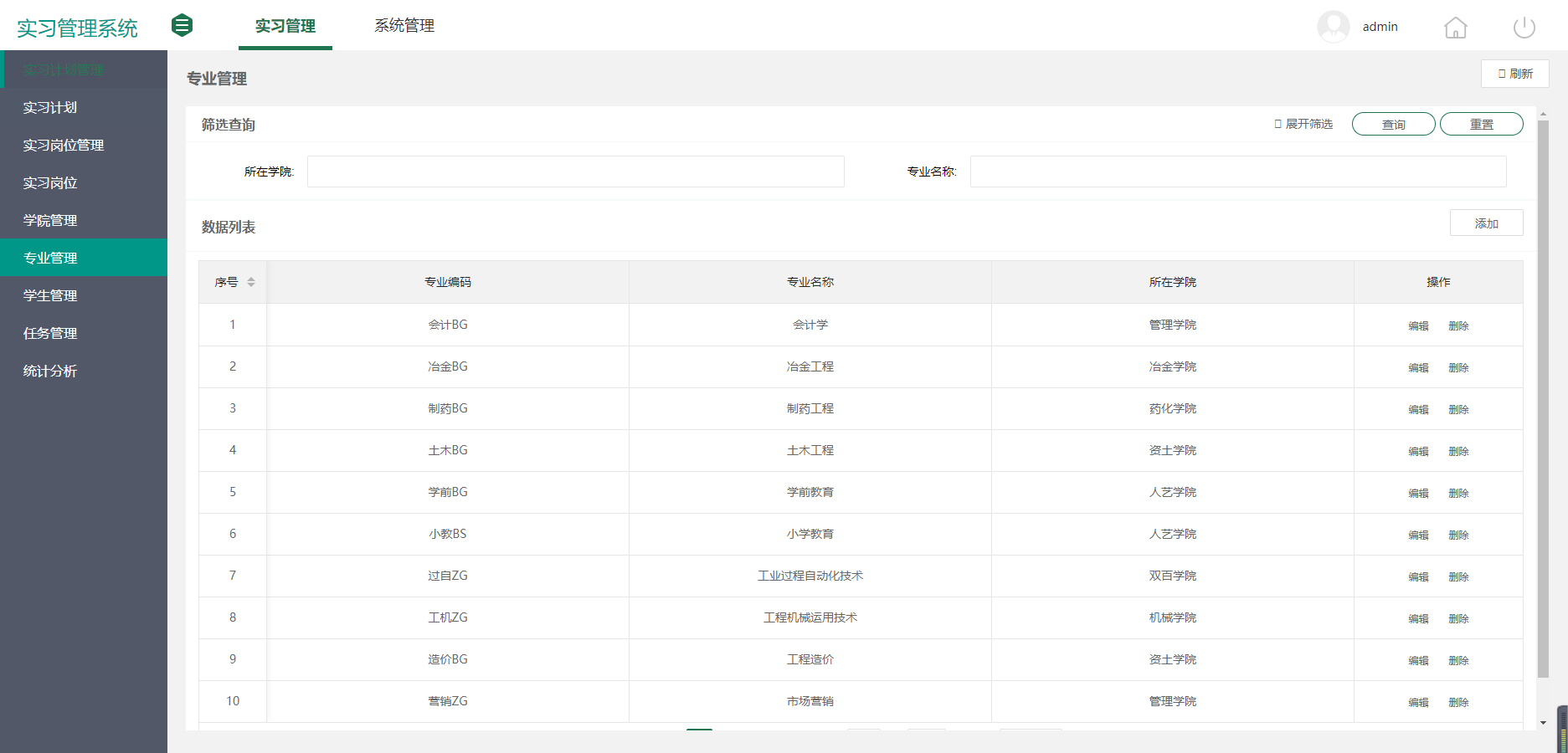Select cell 营销ZG

click(448, 701)
